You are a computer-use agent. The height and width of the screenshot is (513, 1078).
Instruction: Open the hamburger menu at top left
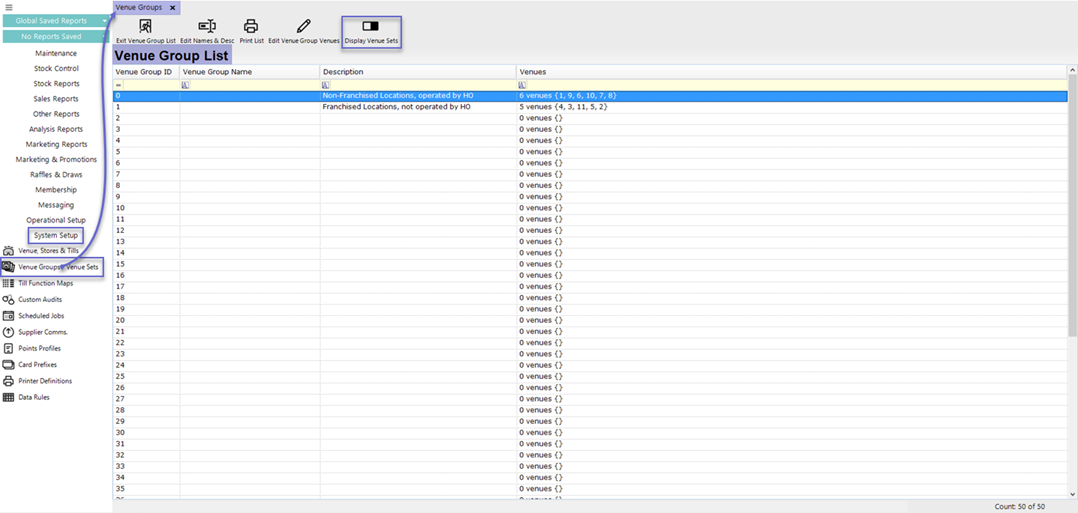(x=9, y=7)
